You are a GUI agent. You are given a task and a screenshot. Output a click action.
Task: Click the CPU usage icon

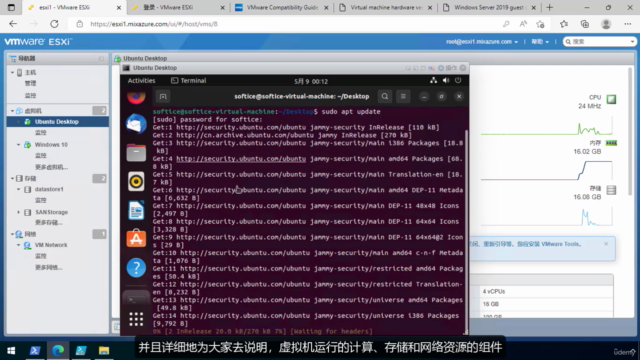[x=611, y=99]
